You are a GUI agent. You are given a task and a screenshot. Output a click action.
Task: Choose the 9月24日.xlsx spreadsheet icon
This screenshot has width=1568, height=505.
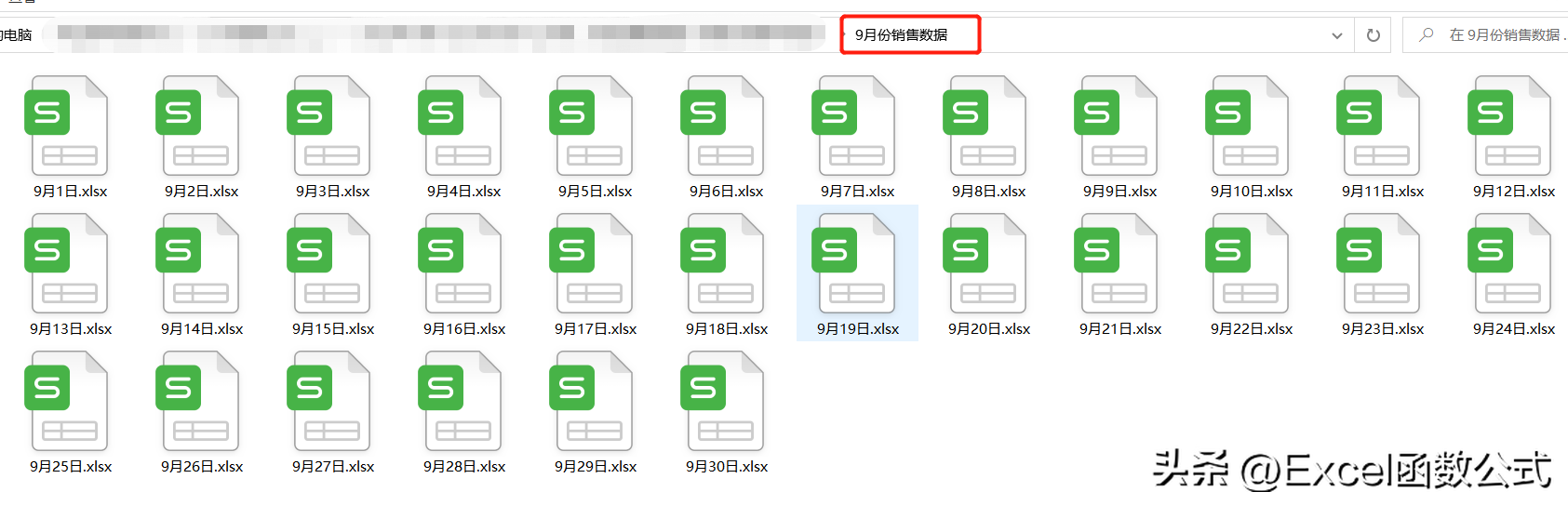tap(1509, 263)
